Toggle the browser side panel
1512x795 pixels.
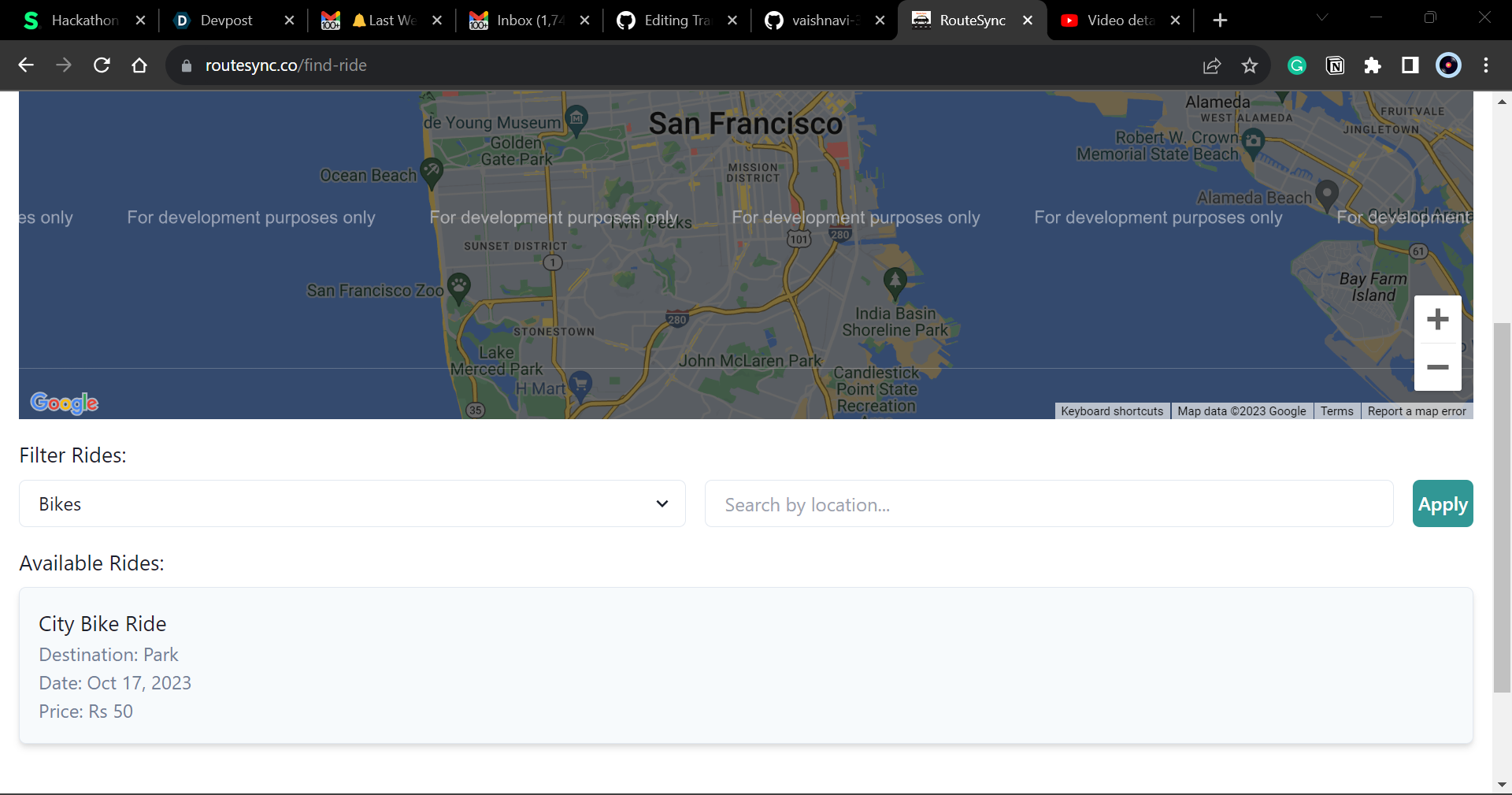[x=1410, y=65]
